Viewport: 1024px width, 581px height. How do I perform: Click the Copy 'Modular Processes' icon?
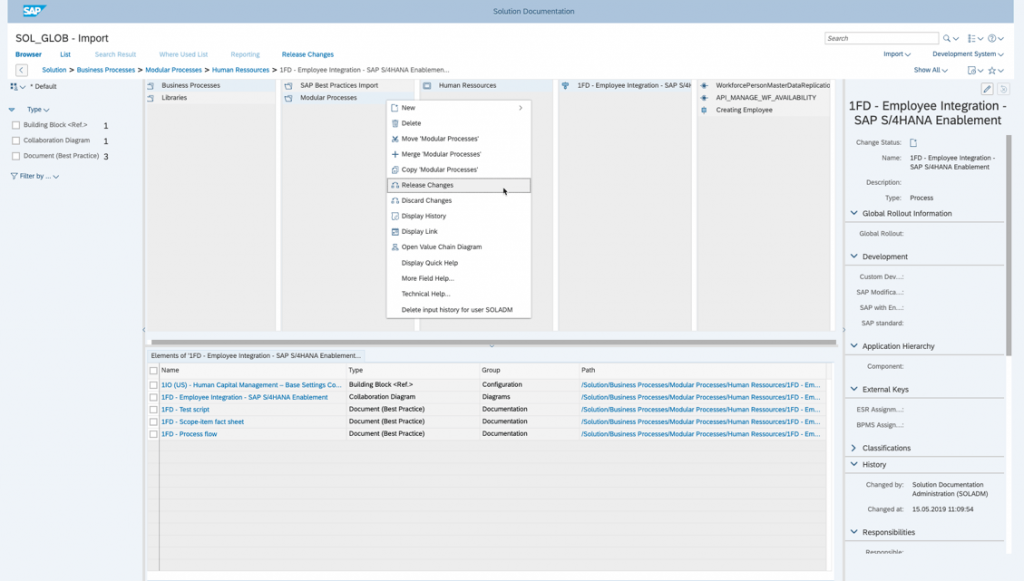click(394, 170)
